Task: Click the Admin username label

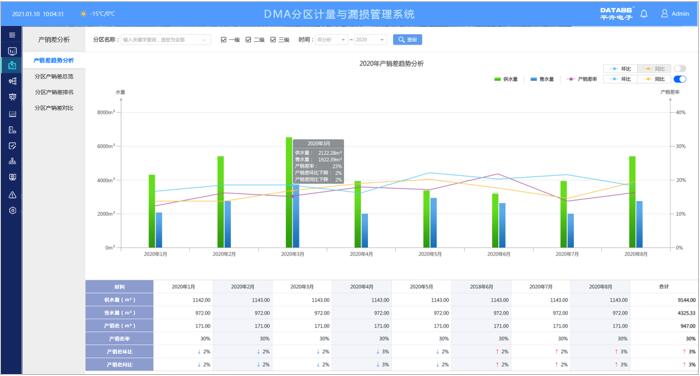Action: 680,14
